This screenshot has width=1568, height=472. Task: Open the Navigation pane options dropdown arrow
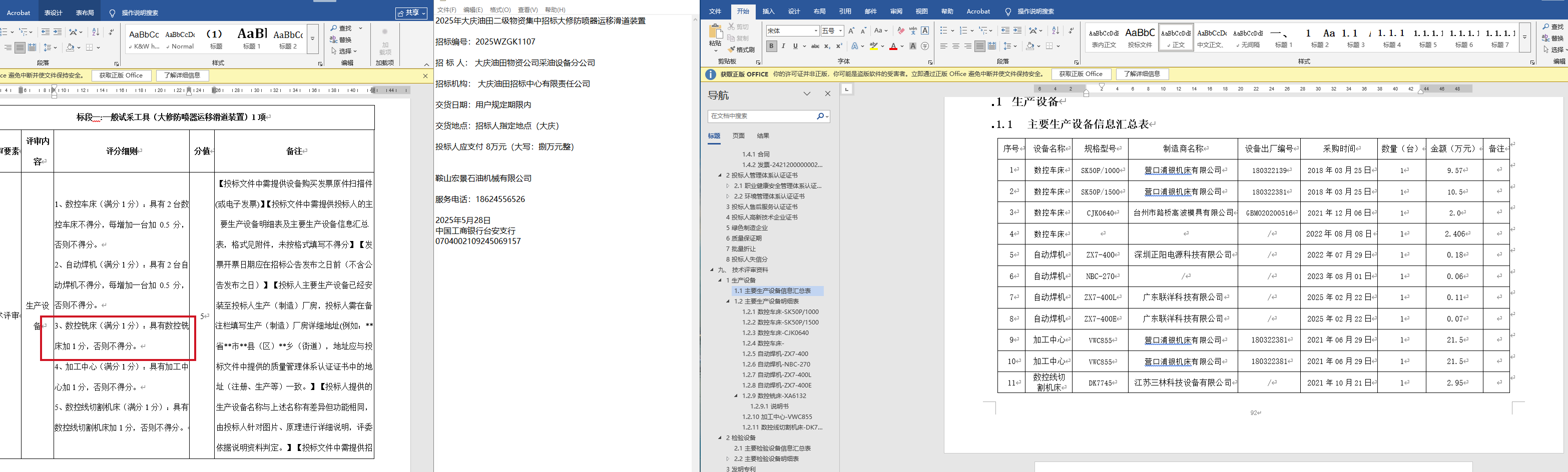pos(807,93)
